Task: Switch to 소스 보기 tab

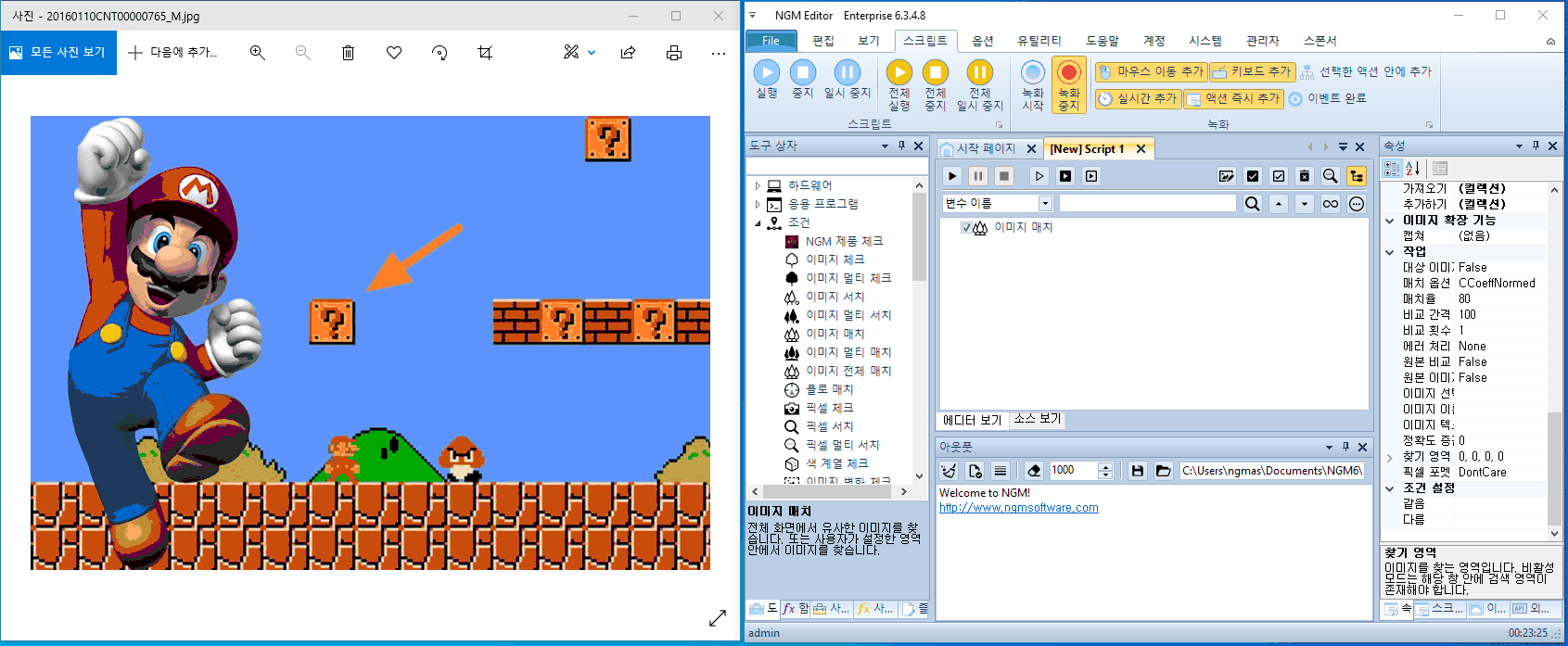Action: click(1038, 419)
